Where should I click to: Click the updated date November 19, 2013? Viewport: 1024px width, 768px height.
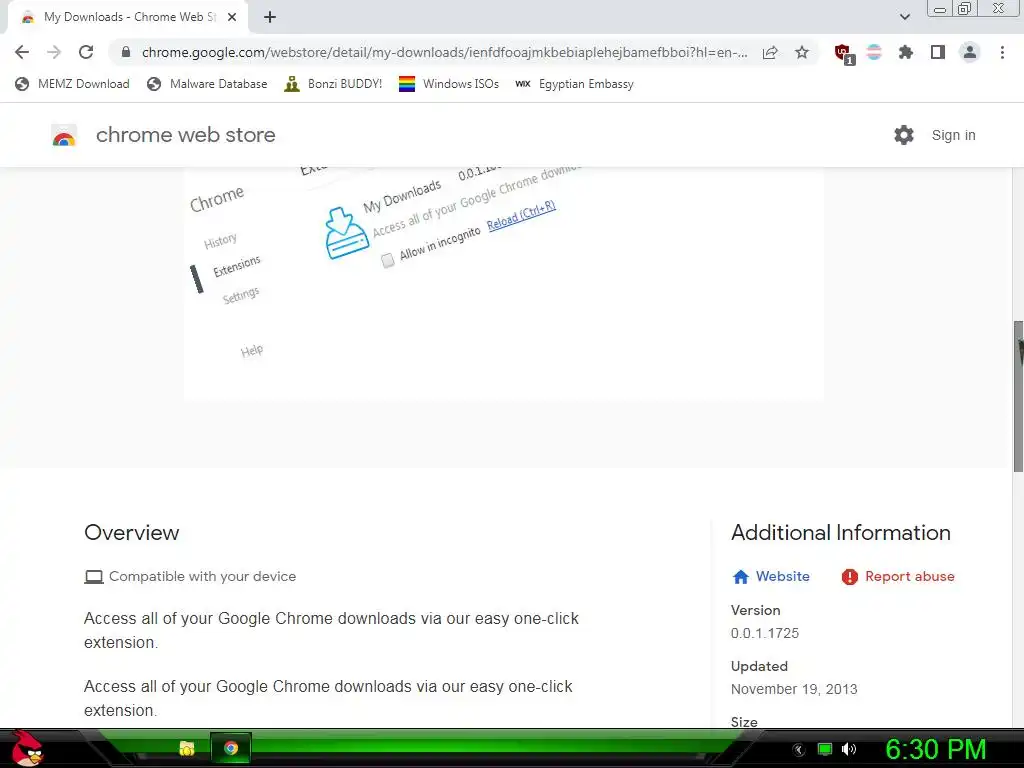click(793, 689)
